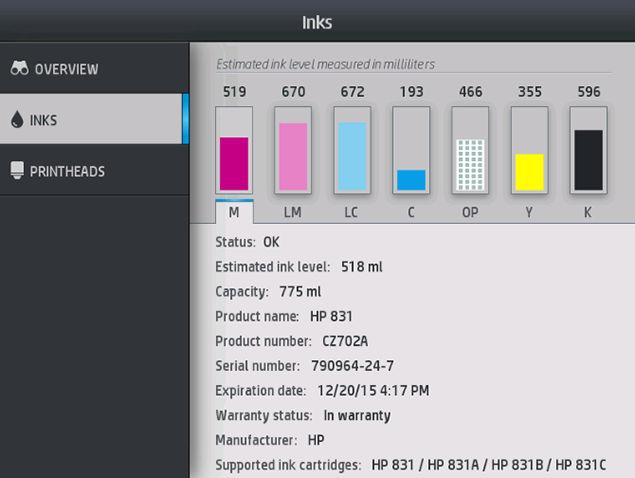The height and width of the screenshot is (478, 635).
Task: Click the black ink level gauge
Action: tap(588, 150)
